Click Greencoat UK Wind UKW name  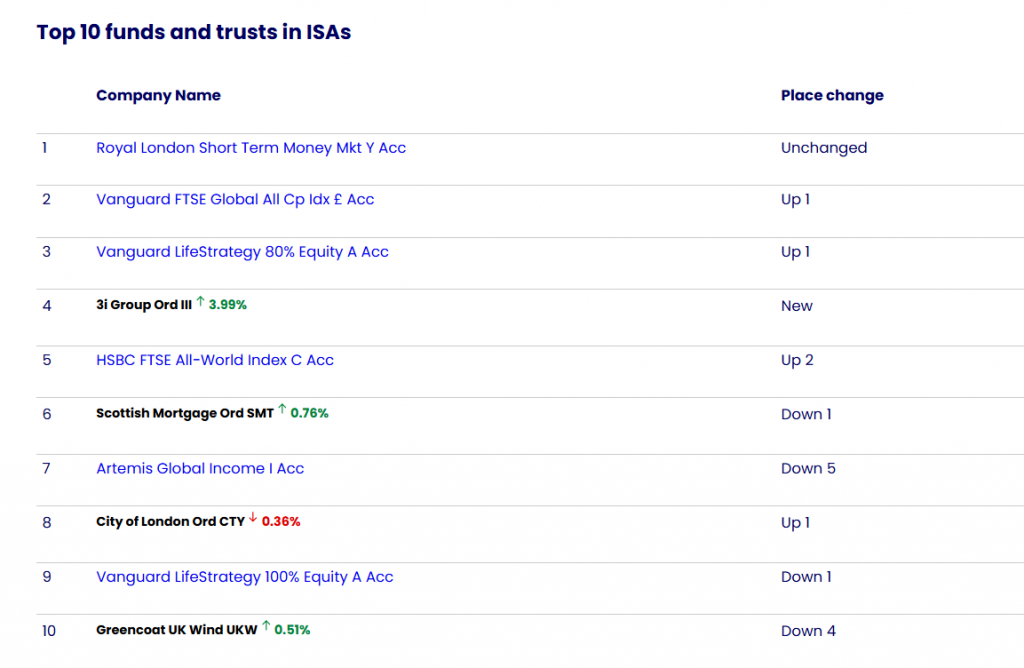tap(176, 631)
